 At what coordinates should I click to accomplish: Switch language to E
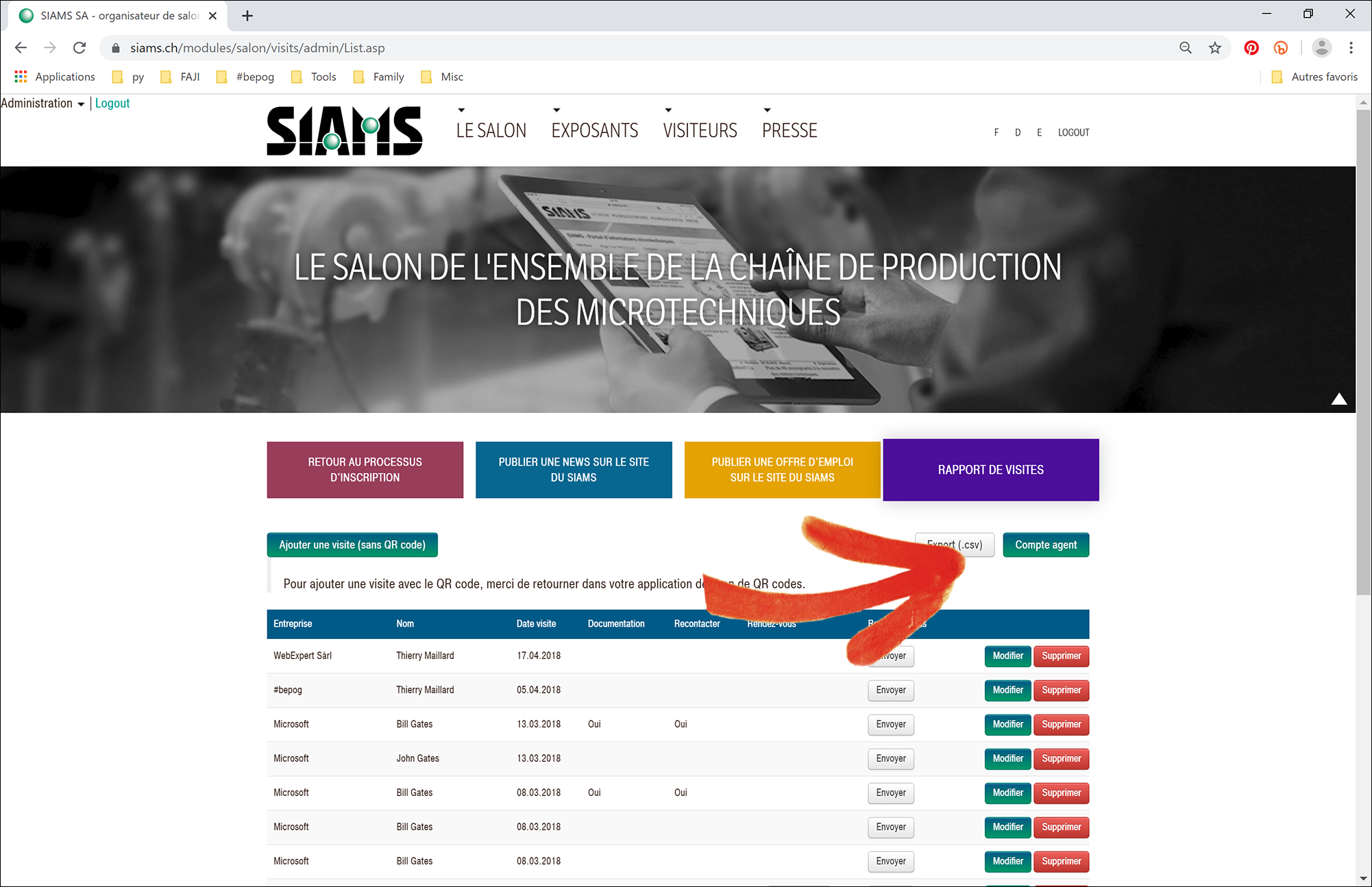1039,132
